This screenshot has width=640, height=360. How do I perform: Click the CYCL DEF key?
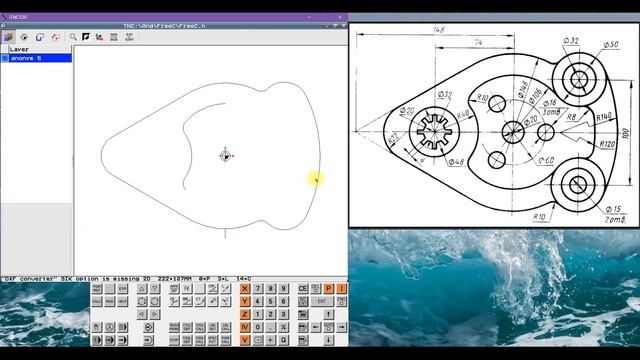187,327
